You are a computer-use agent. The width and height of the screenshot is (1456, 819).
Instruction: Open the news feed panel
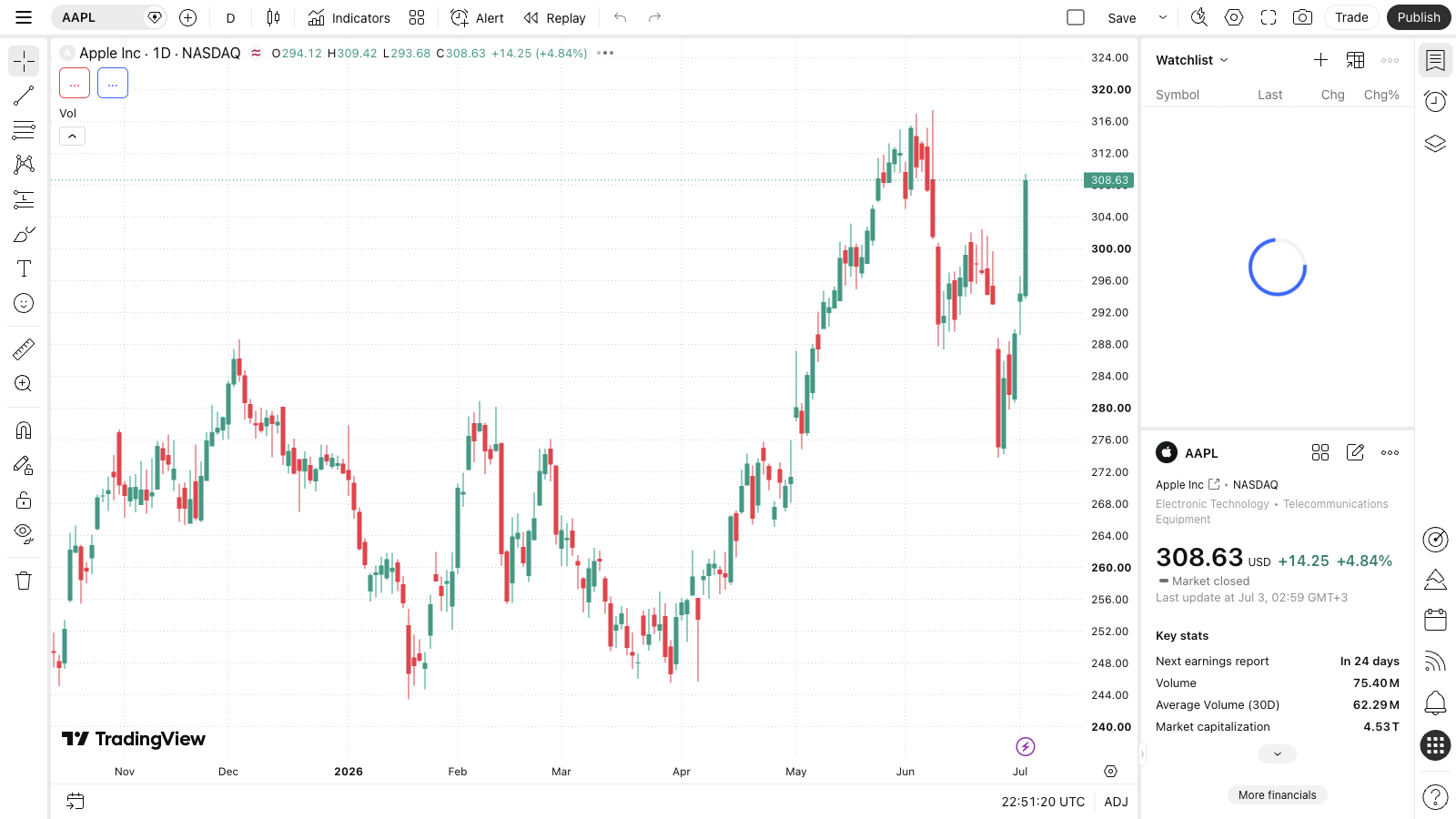pos(1435,661)
